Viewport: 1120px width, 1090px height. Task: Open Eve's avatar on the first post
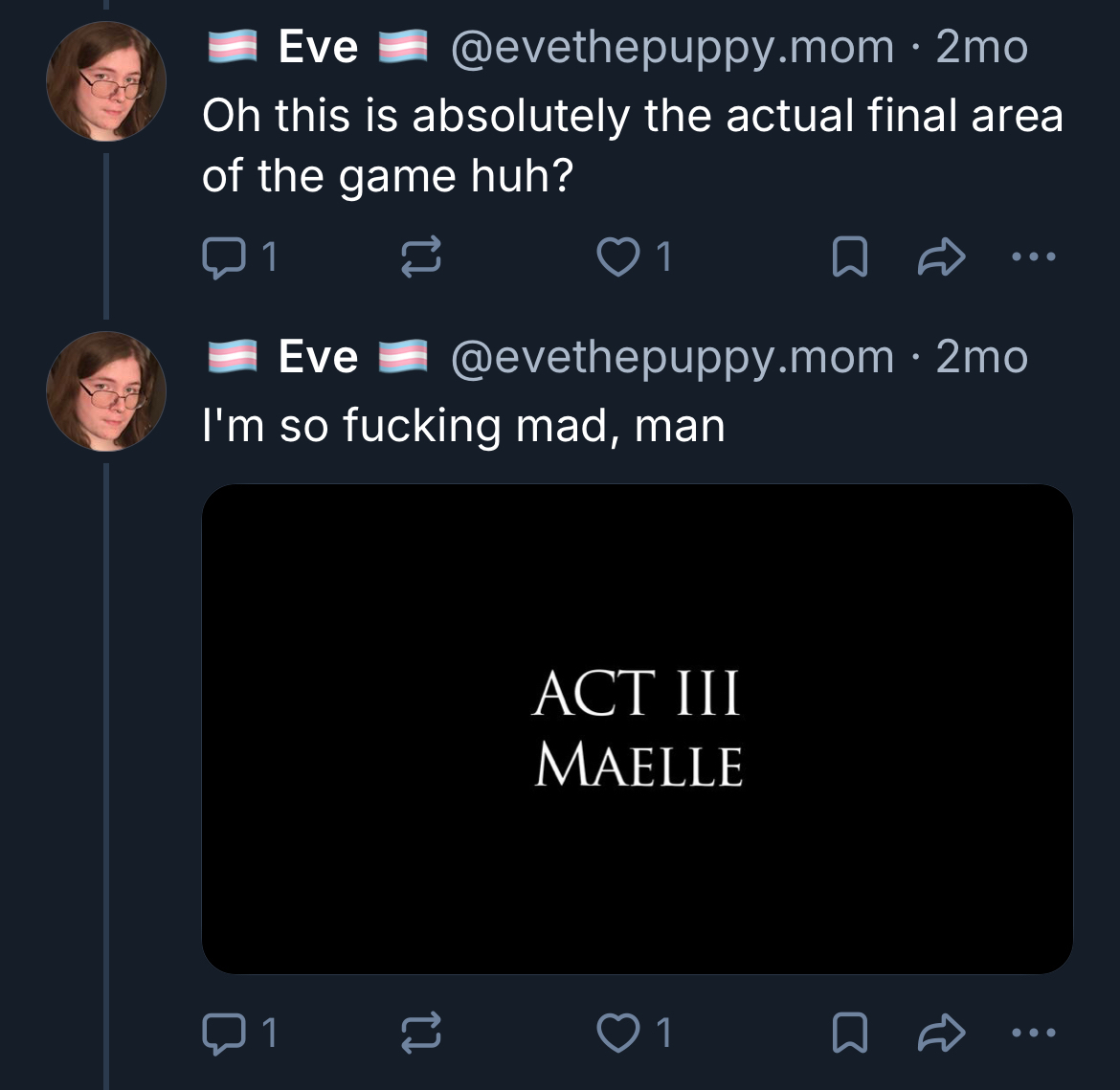pyautogui.click(x=105, y=82)
